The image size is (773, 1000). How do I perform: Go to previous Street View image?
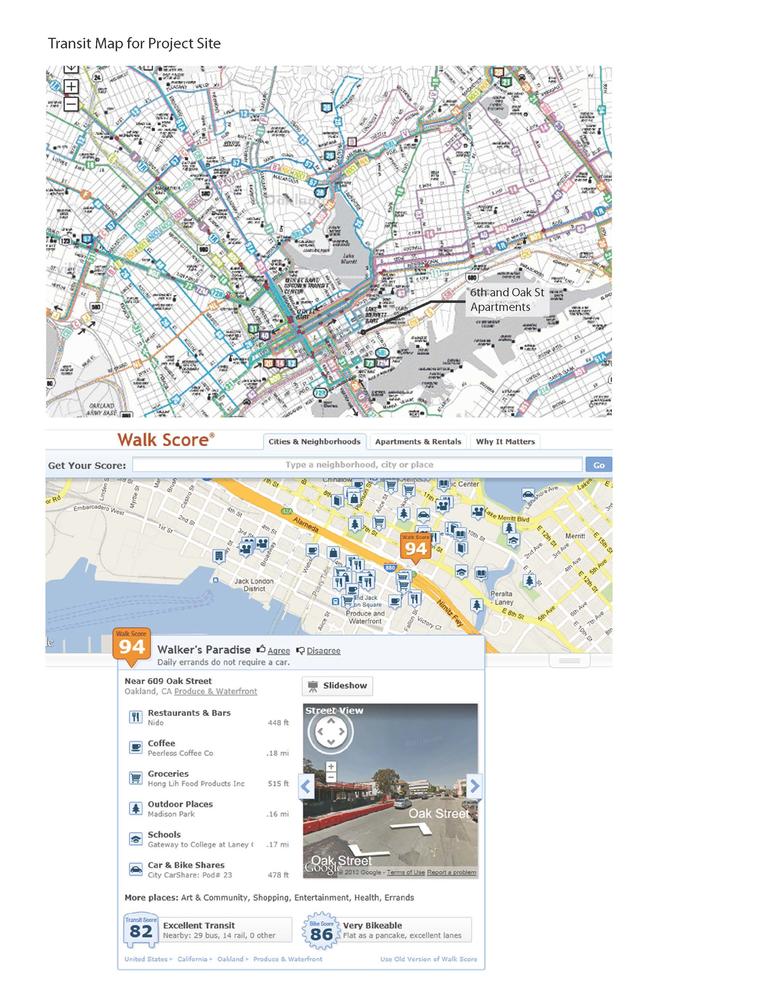pos(306,786)
